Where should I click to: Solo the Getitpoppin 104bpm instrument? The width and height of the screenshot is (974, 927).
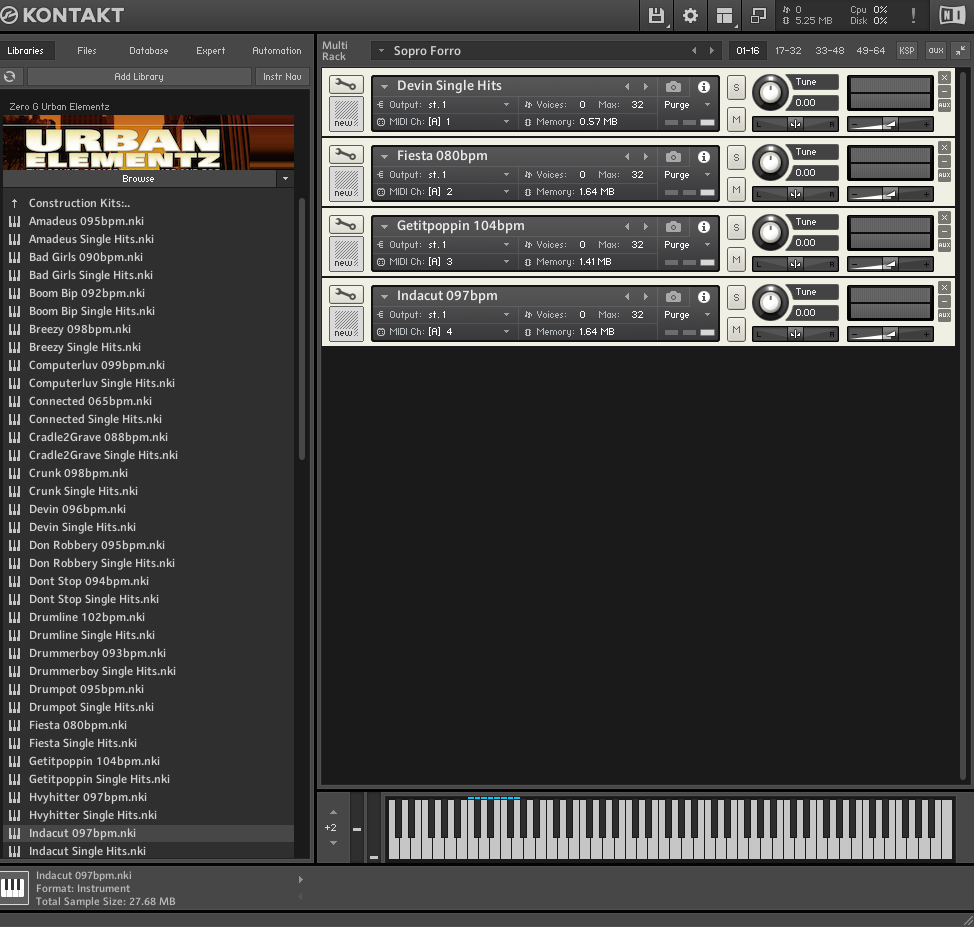tap(736, 228)
